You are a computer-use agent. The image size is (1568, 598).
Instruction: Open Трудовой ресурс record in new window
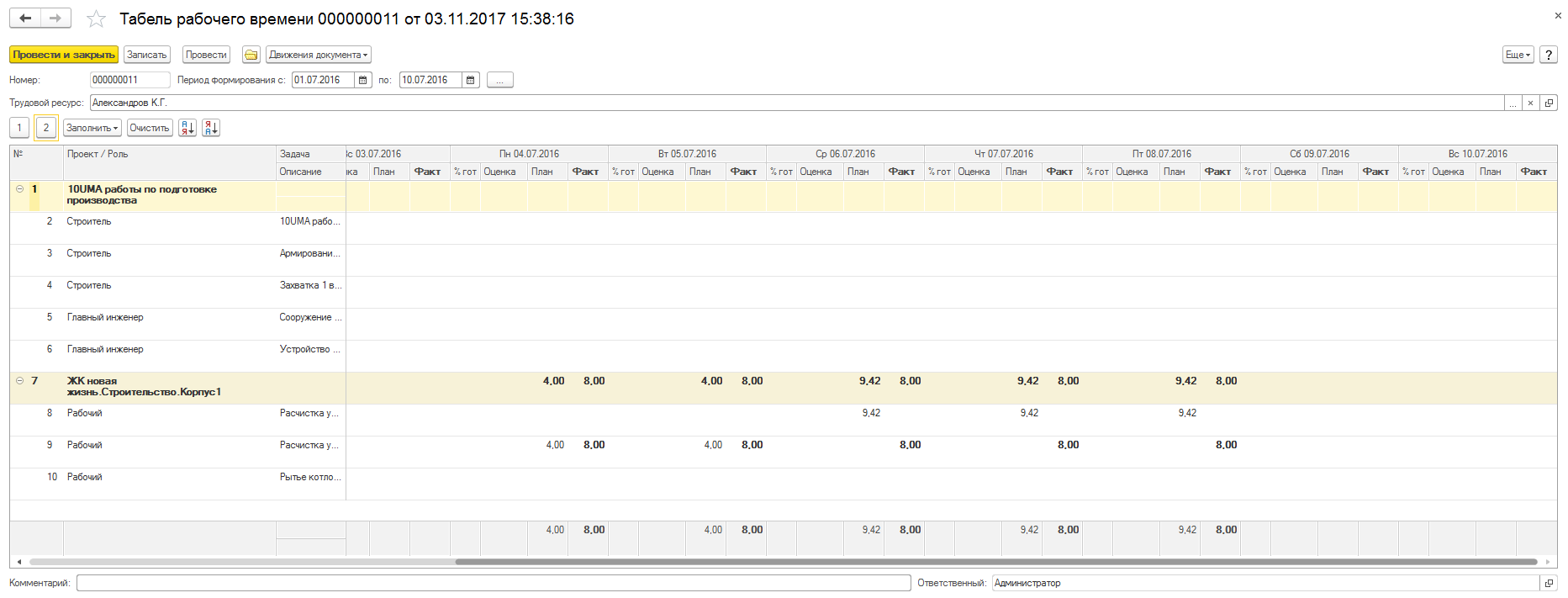1549,103
